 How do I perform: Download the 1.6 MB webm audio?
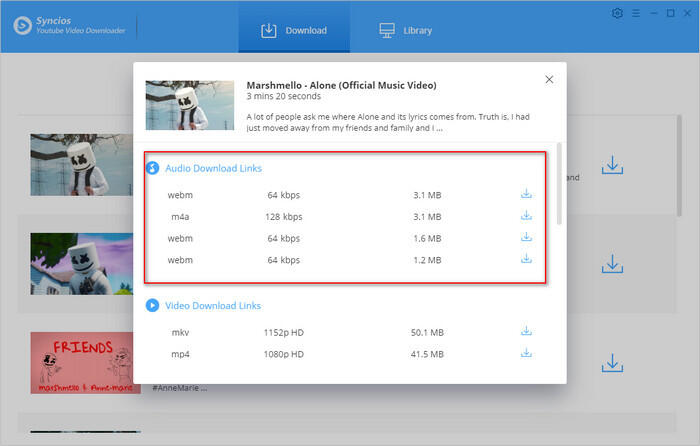[x=526, y=238]
